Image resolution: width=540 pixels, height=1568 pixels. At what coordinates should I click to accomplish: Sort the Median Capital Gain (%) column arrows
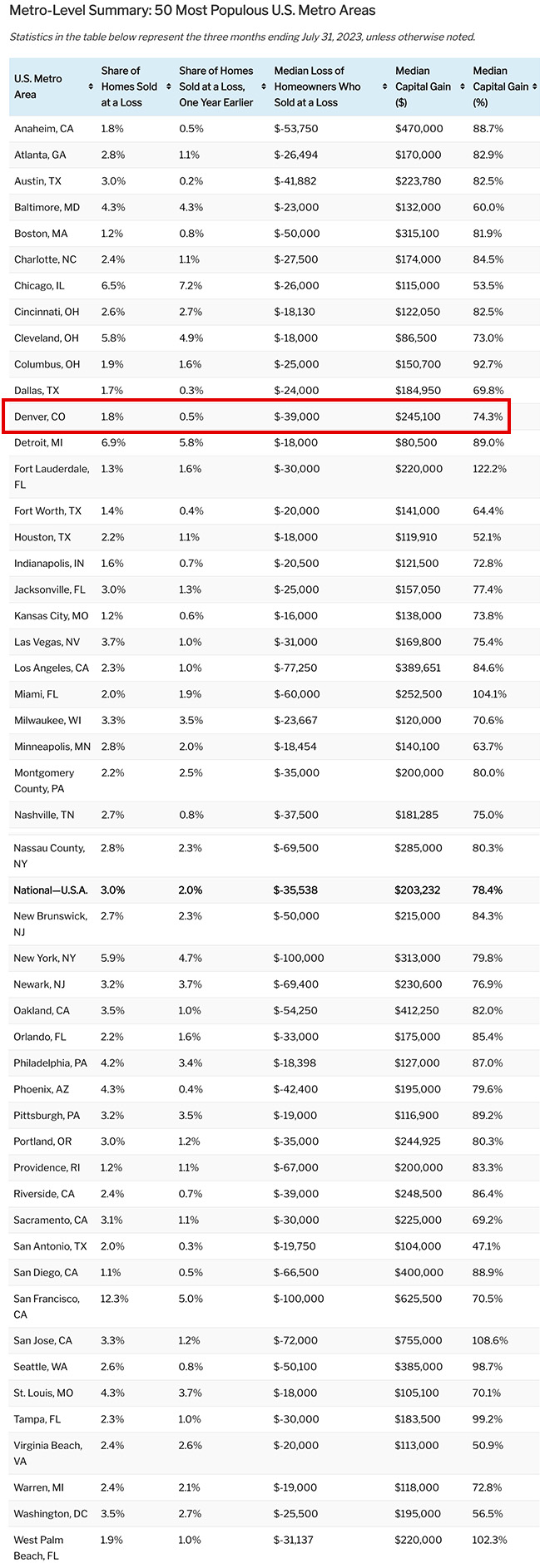(535, 86)
